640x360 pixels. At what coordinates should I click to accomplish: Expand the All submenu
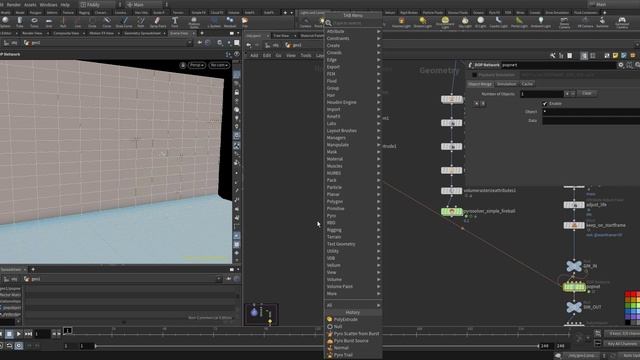[353, 305]
